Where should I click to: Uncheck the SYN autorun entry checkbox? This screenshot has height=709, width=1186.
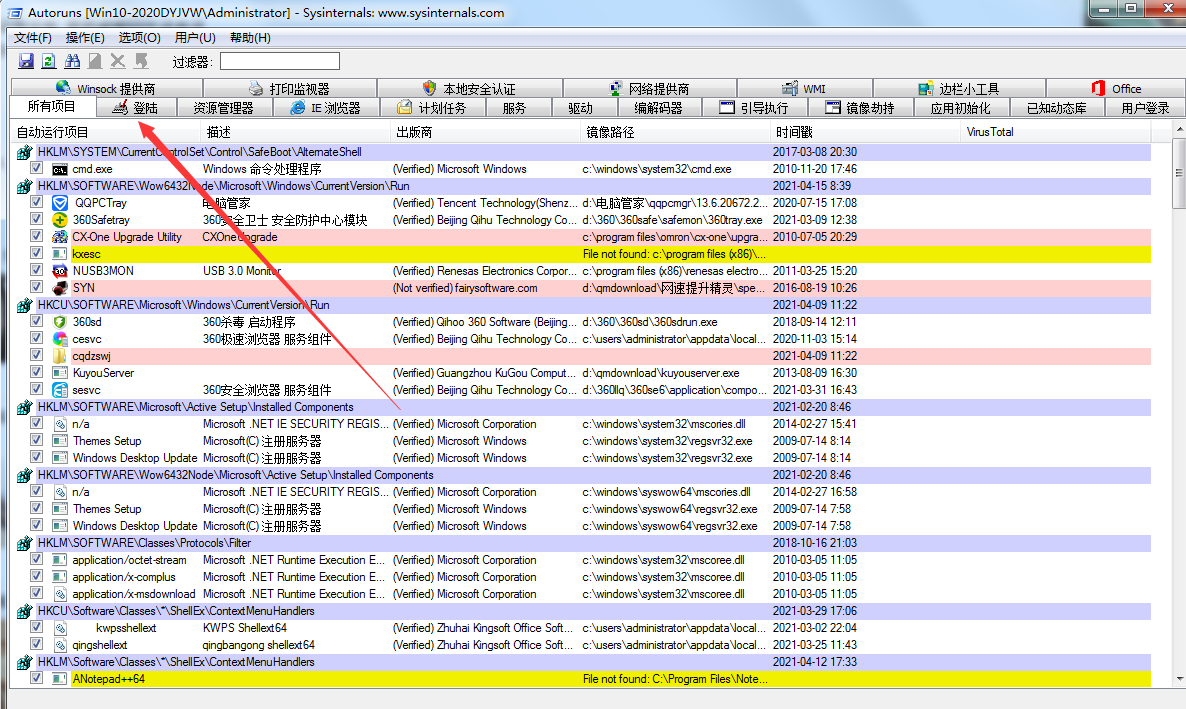tap(37, 288)
